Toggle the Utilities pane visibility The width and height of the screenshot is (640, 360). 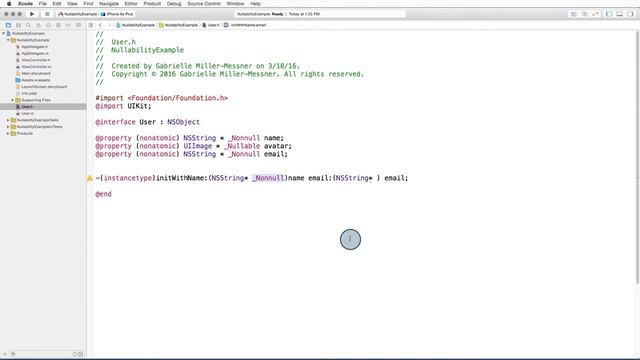[x=630, y=14]
